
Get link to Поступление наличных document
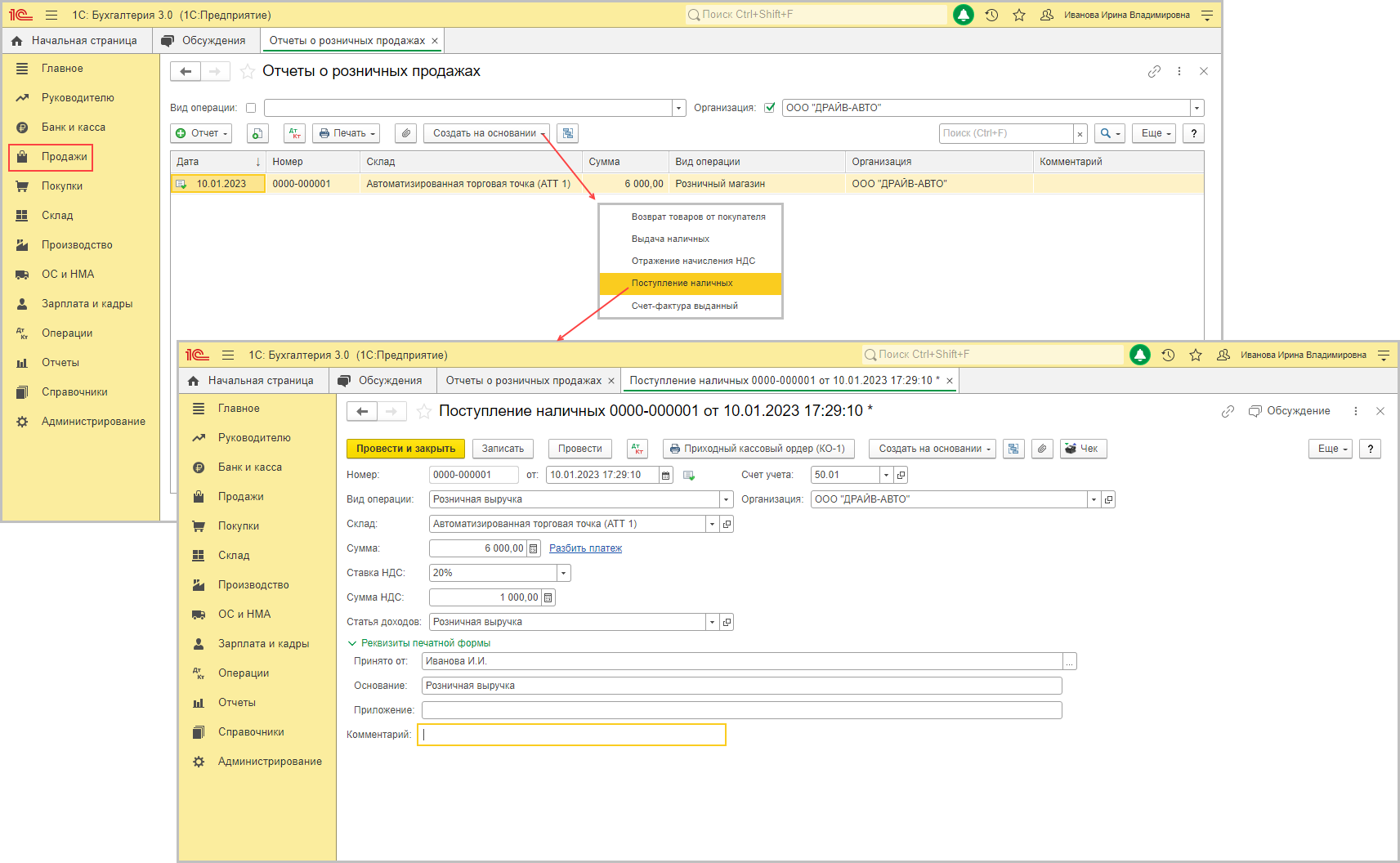1228,411
